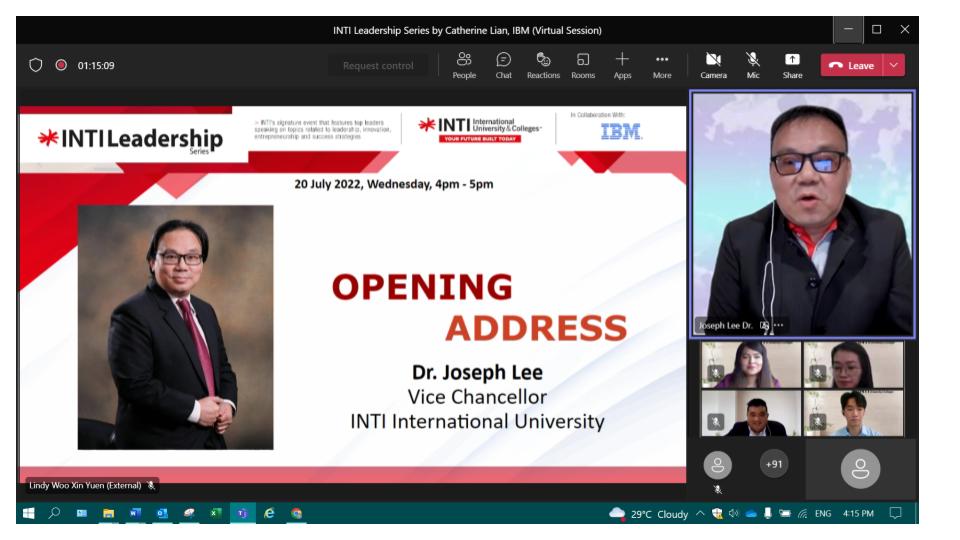Open More actions menu
The width and height of the screenshot is (960, 540).
coord(662,66)
